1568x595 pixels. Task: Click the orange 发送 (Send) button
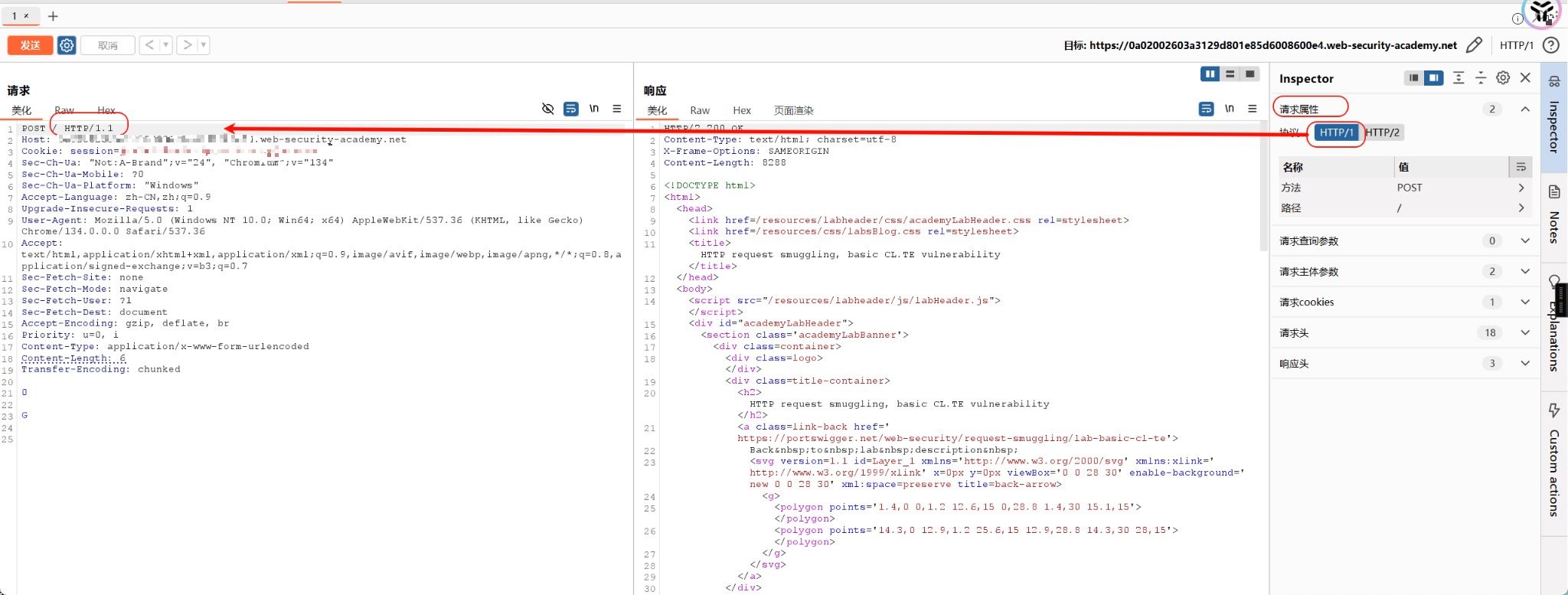[30, 45]
